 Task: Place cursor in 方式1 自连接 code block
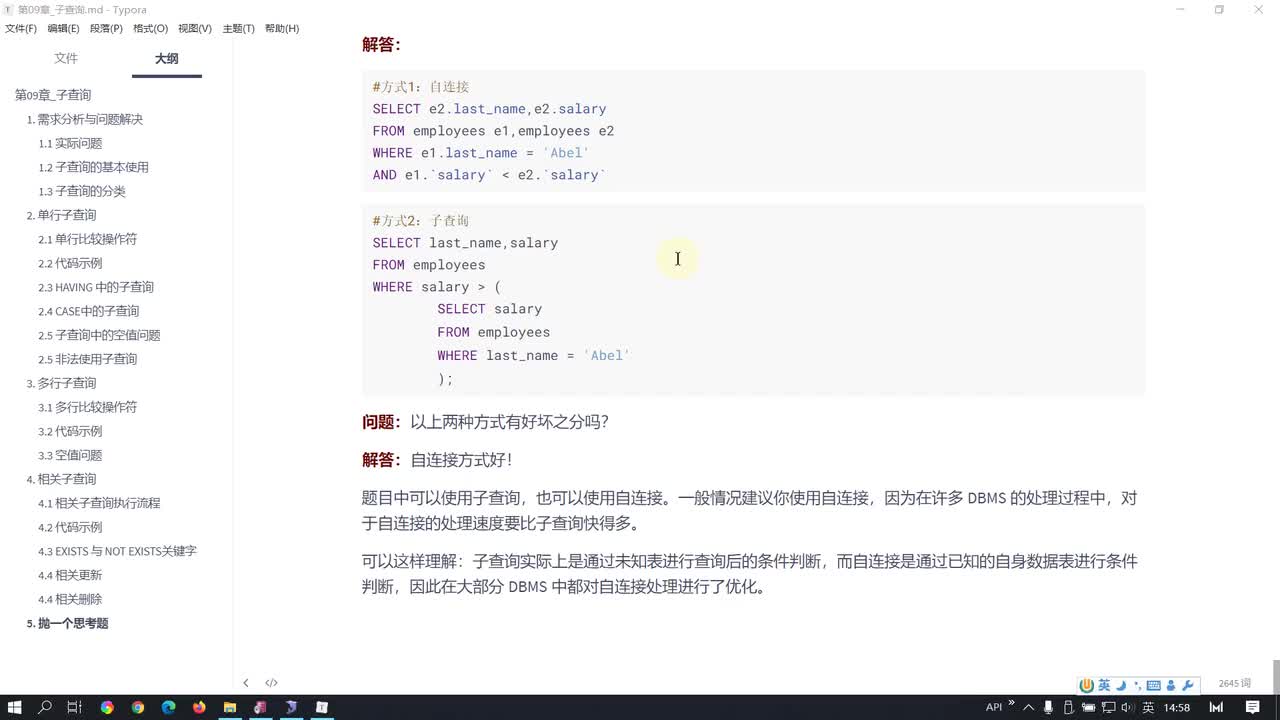click(x=753, y=131)
